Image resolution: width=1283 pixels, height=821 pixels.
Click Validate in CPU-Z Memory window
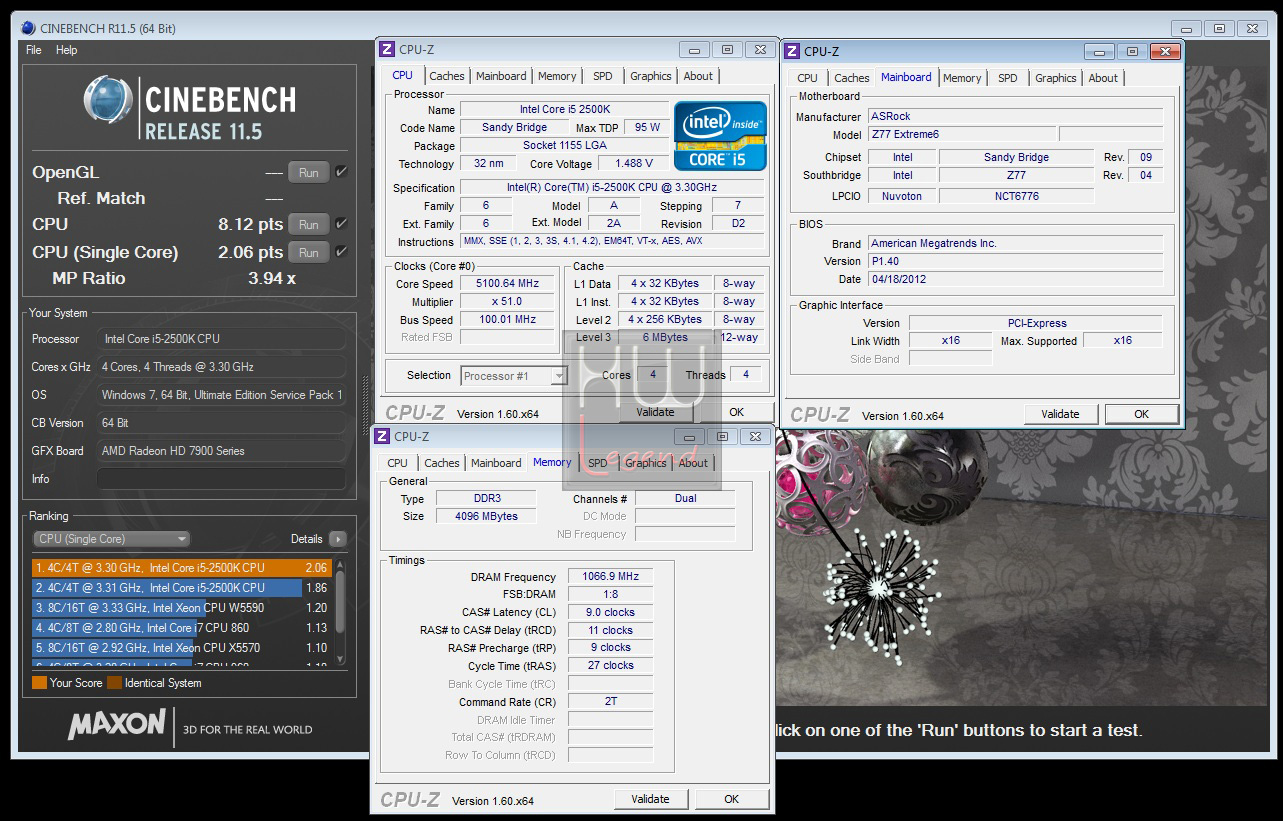point(650,799)
